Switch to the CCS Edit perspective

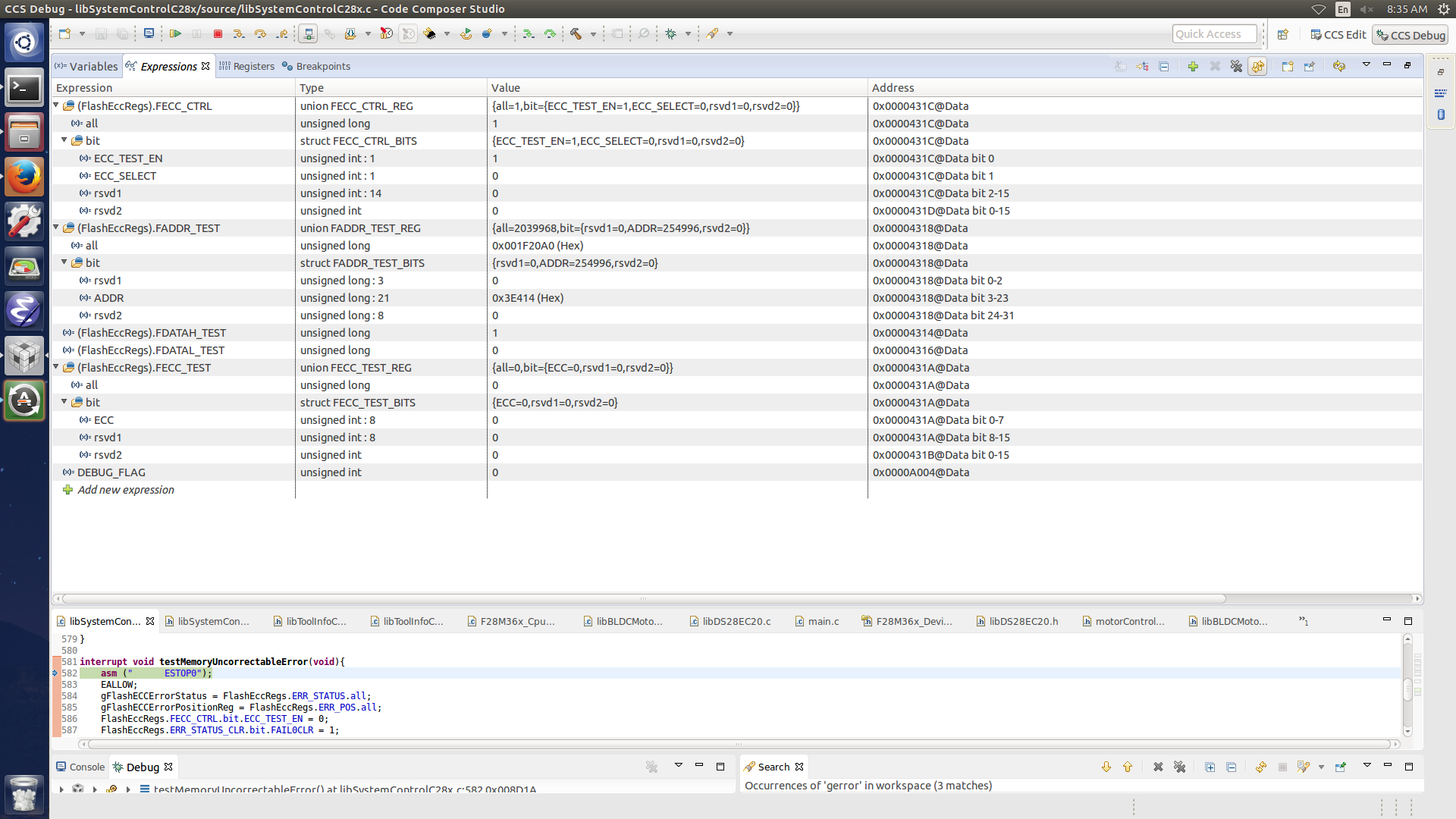click(x=1338, y=35)
